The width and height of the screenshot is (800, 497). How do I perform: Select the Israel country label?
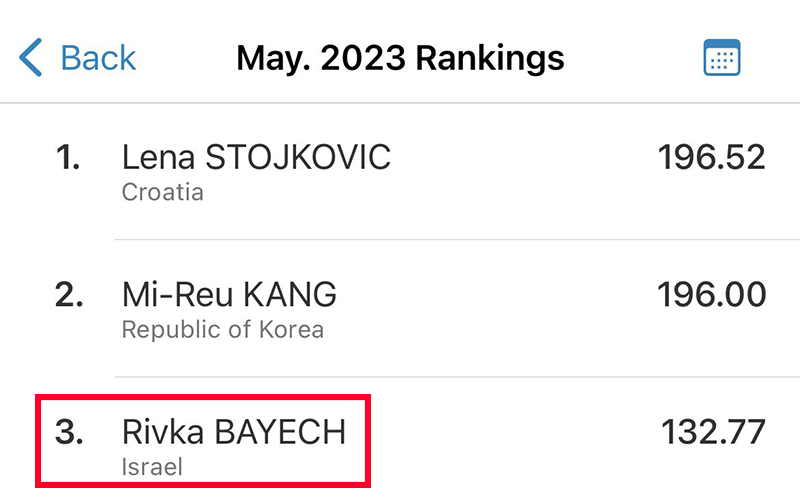coord(152,467)
